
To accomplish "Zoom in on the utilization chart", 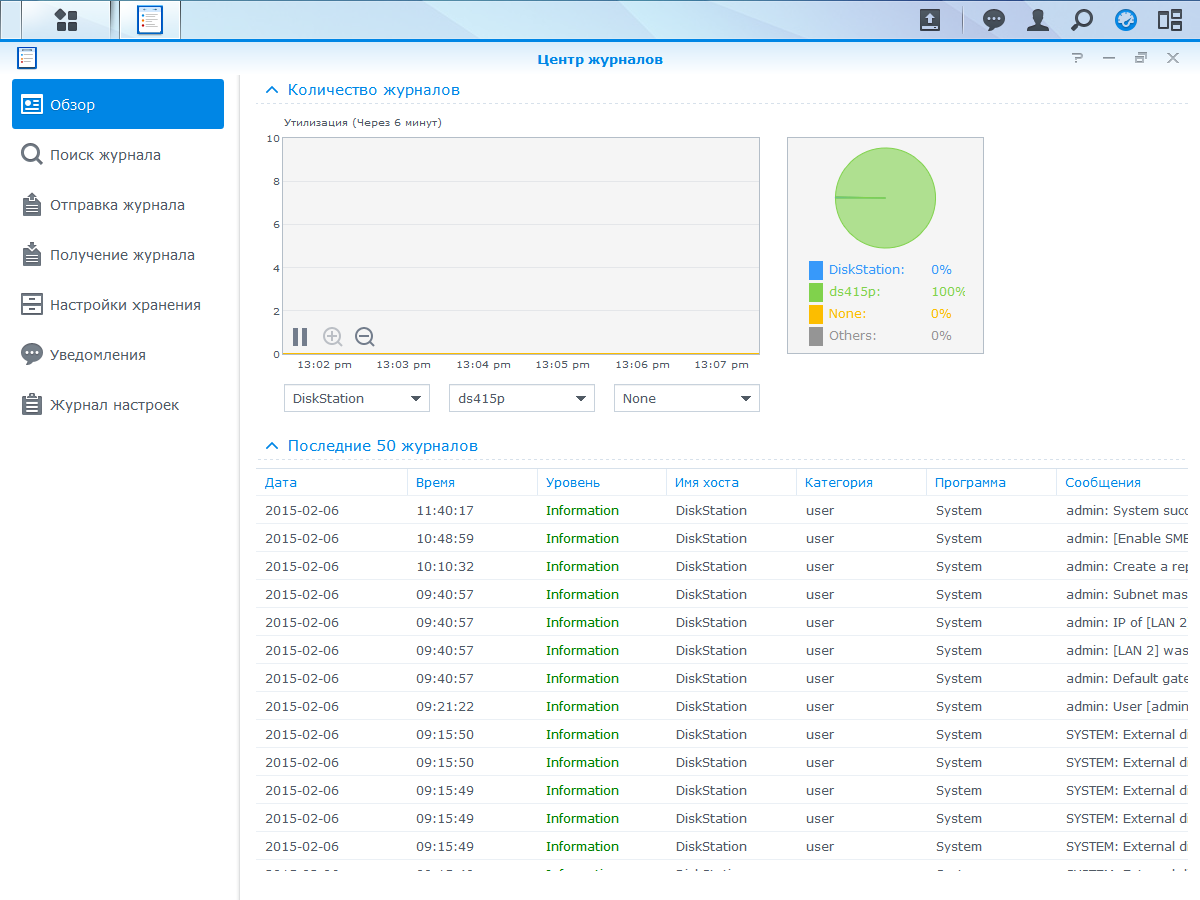I will [x=333, y=337].
